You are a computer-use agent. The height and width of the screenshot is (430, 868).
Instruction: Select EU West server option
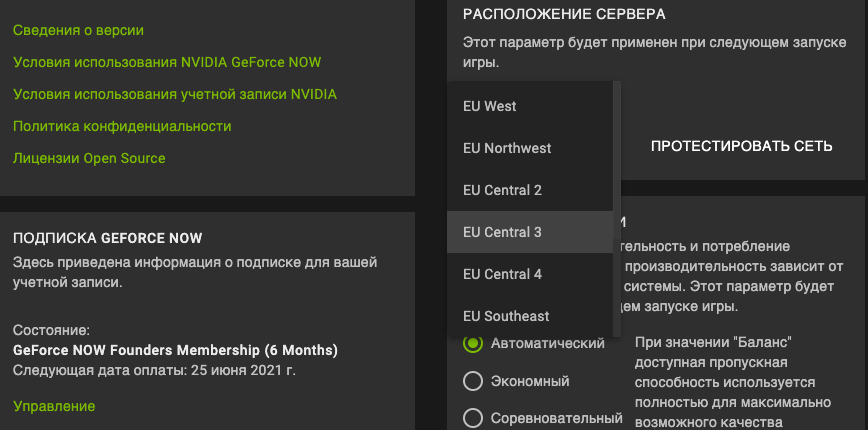tap(530, 106)
